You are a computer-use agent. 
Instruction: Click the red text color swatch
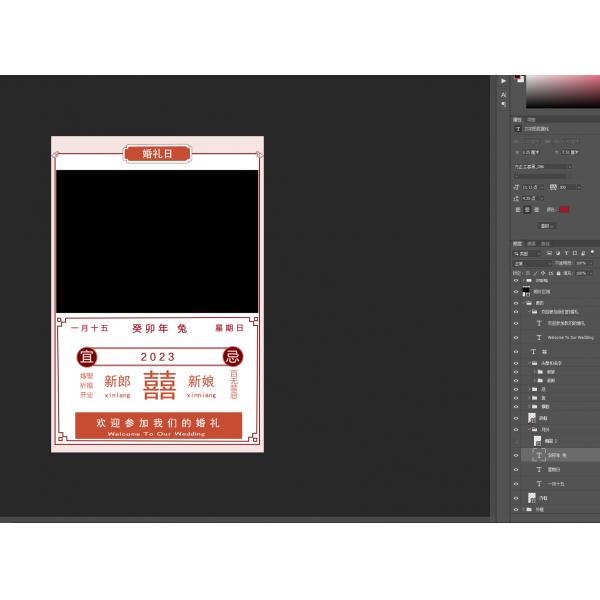pos(564,209)
